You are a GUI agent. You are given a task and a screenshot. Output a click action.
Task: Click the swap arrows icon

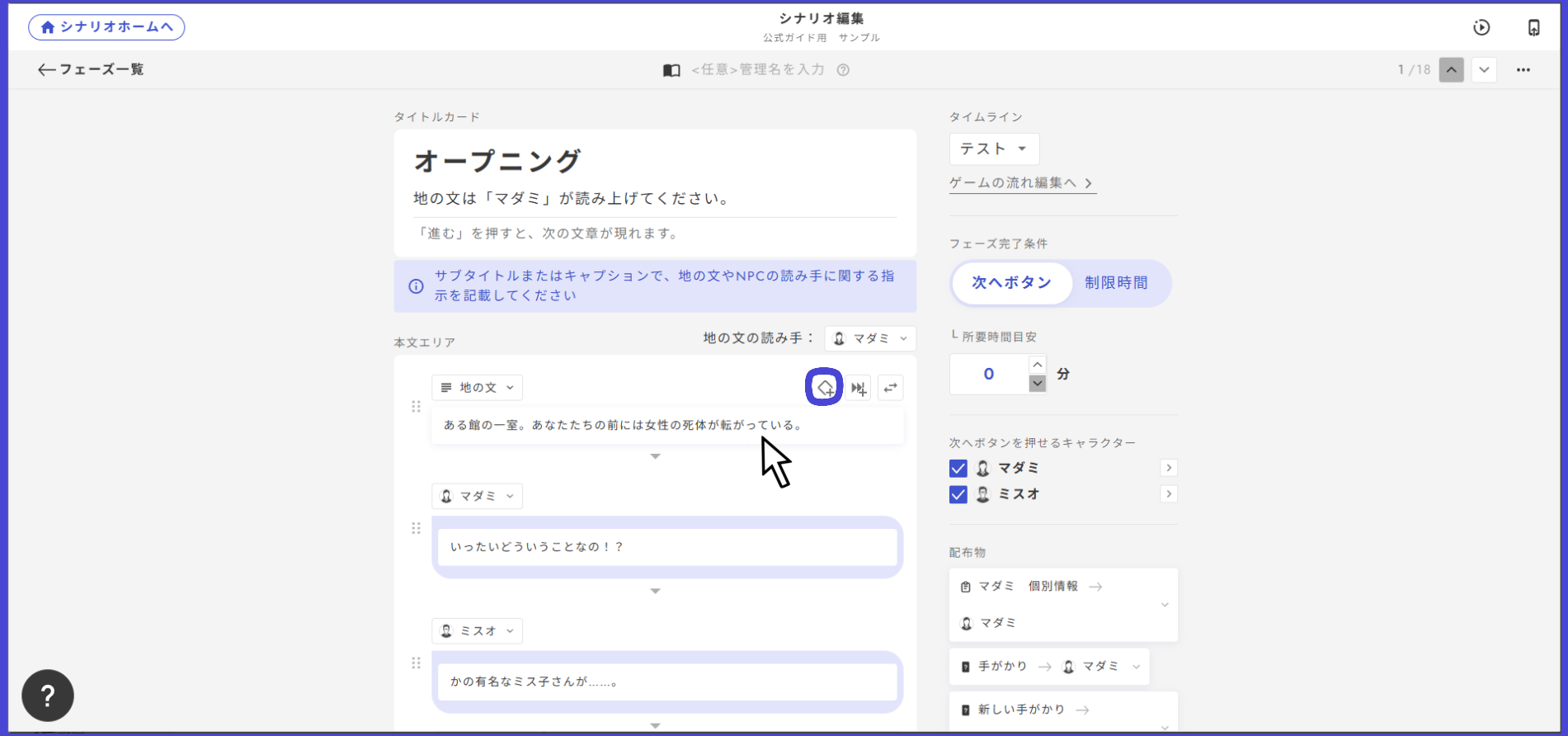890,388
